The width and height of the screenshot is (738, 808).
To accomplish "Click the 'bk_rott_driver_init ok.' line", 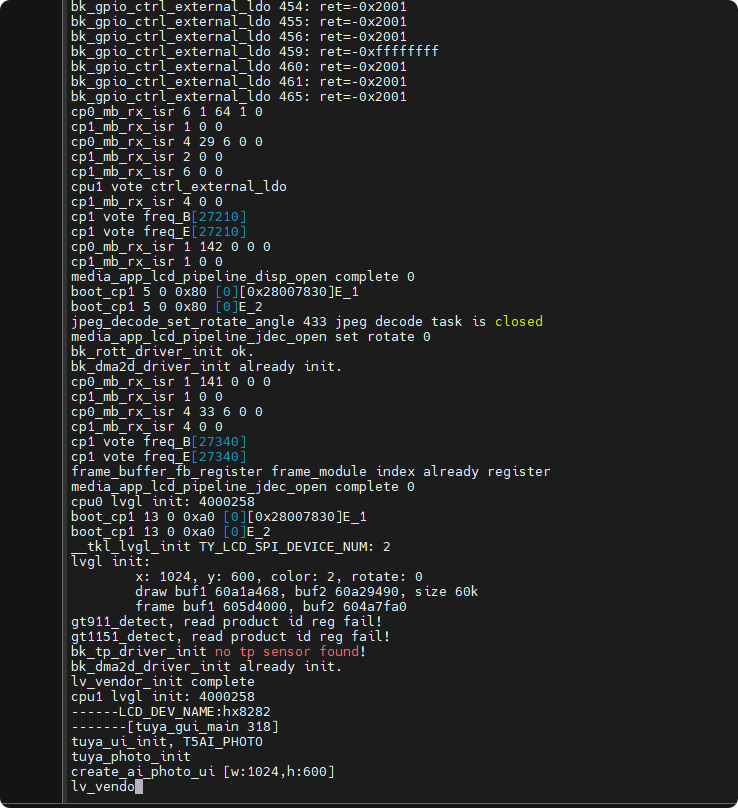I will pyautogui.click(x=162, y=351).
